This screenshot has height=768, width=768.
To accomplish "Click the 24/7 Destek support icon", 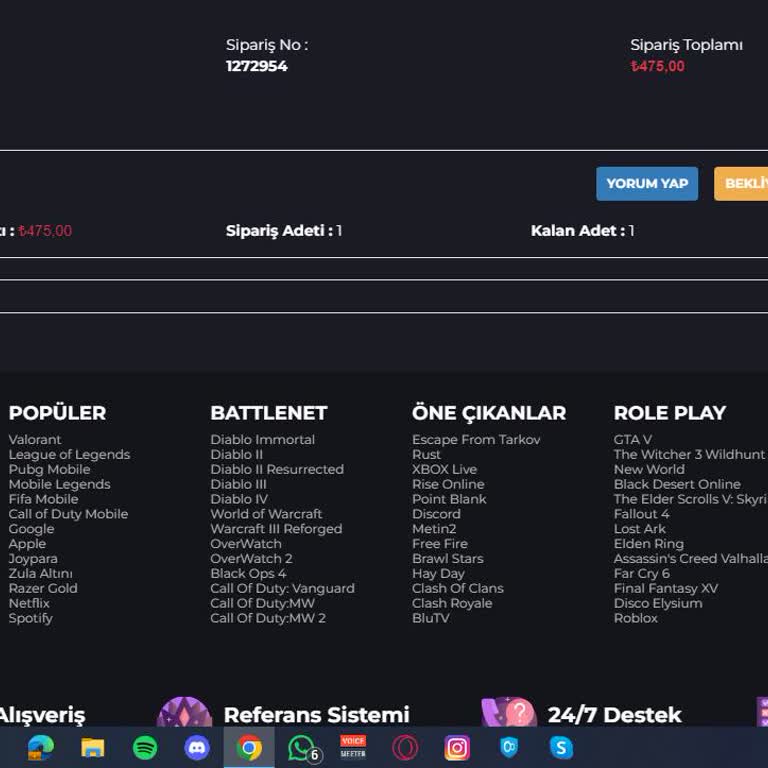I will [509, 713].
